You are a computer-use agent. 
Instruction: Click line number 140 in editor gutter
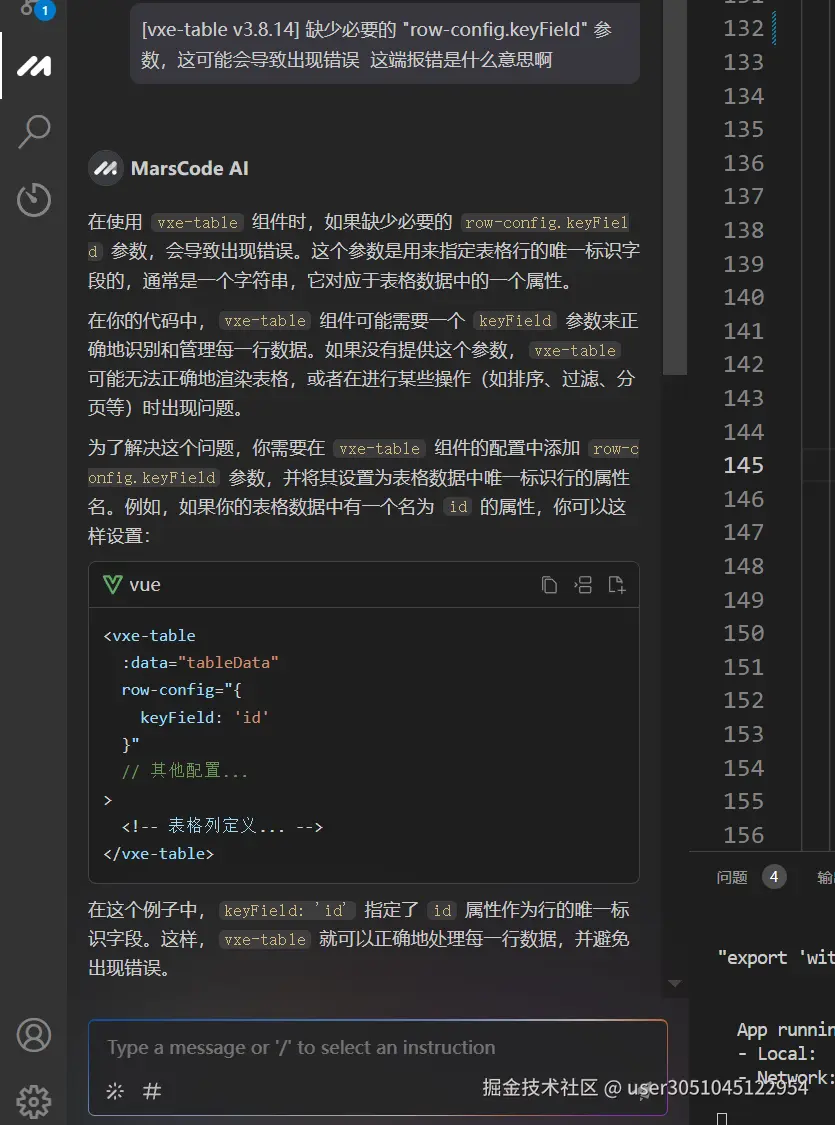(744, 298)
